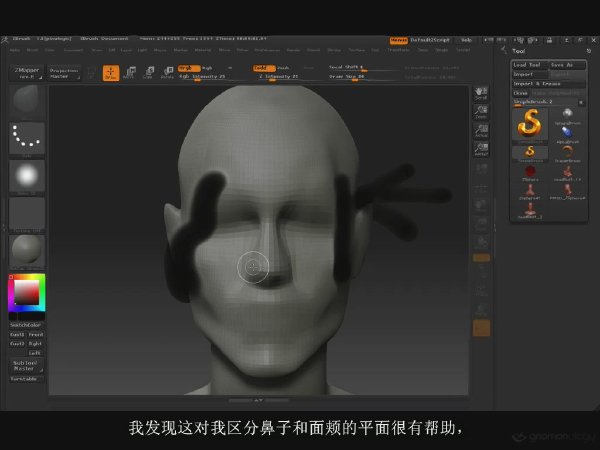Click the Front view button

[x=36, y=335]
